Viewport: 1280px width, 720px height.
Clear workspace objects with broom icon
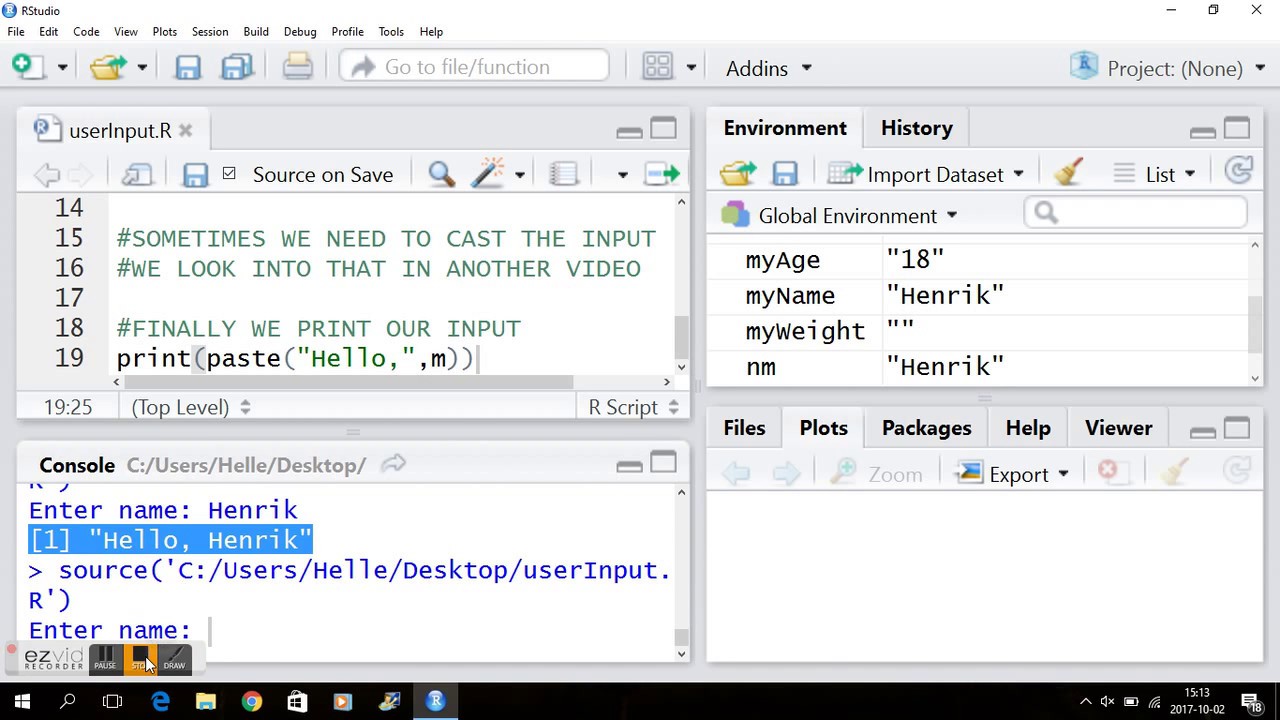[x=1069, y=173]
